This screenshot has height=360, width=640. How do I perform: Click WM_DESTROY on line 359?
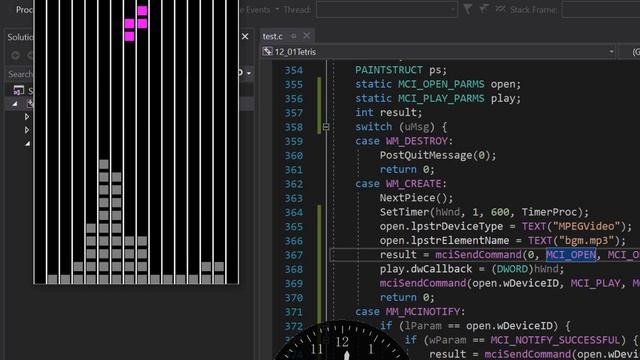[417, 141]
